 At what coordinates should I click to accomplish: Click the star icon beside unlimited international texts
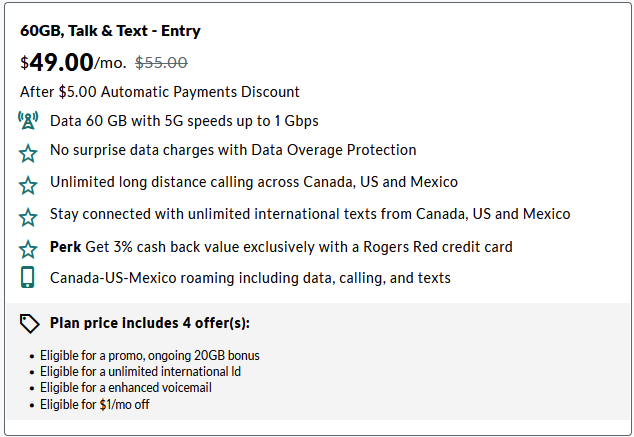tap(28, 217)
